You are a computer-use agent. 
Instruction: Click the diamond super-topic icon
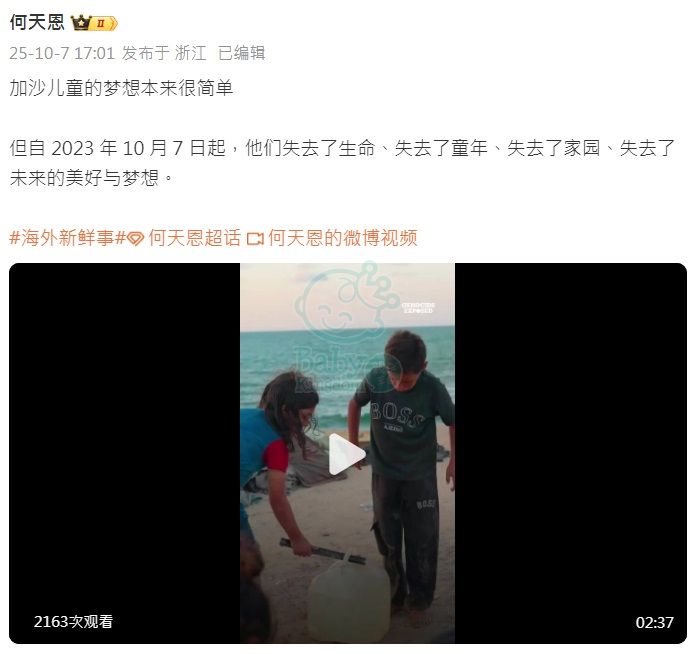pyautogui.click(x=136, y=239)
